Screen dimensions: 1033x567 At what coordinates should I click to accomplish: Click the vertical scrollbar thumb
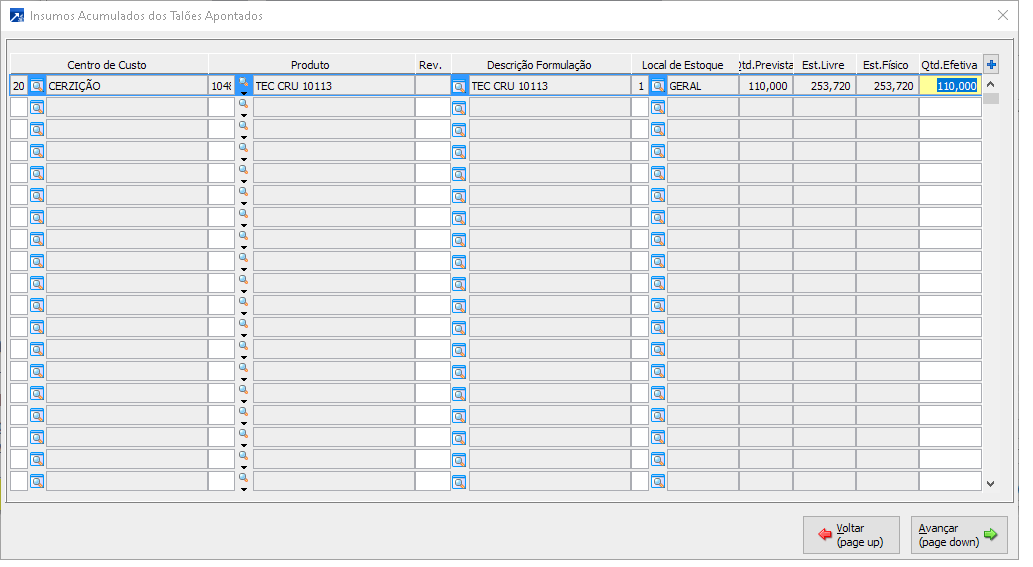pyautogui.click(x=990, y=99)
